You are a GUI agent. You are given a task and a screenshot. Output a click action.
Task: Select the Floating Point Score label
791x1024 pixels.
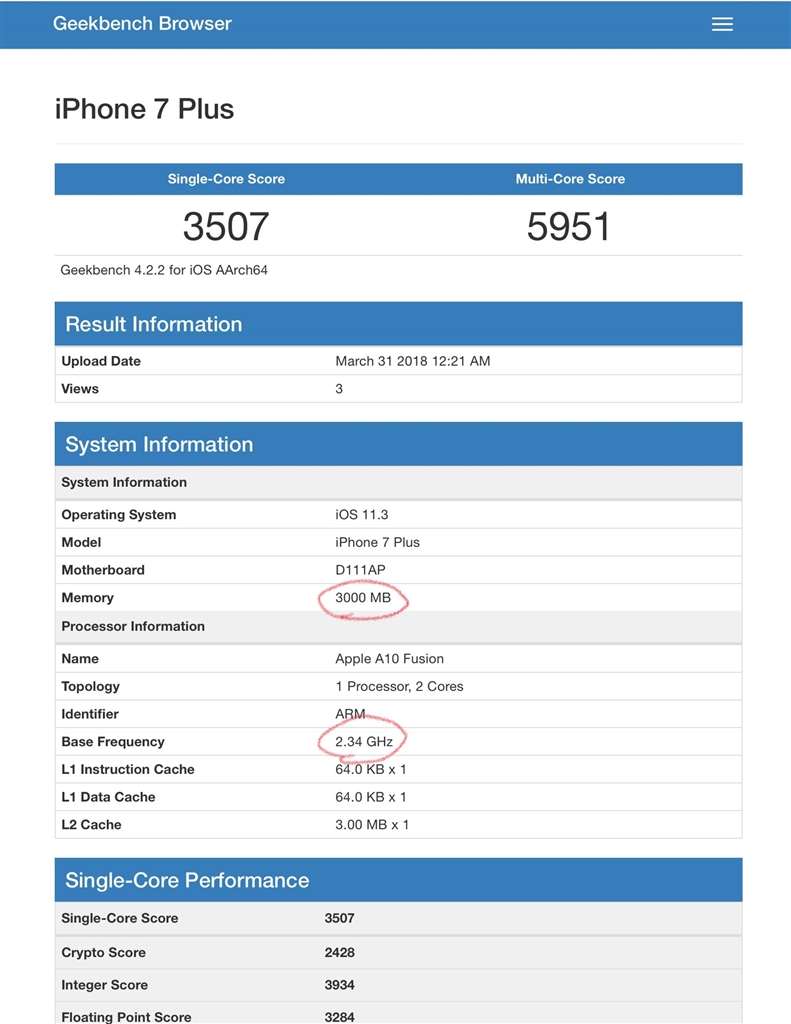pos(126,1017)
